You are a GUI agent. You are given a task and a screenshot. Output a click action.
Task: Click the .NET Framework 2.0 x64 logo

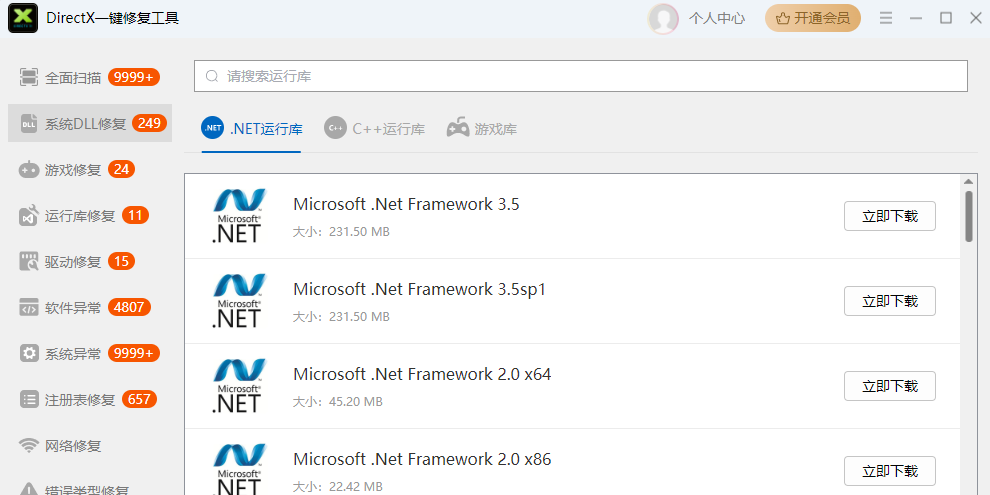click(238, 386)
